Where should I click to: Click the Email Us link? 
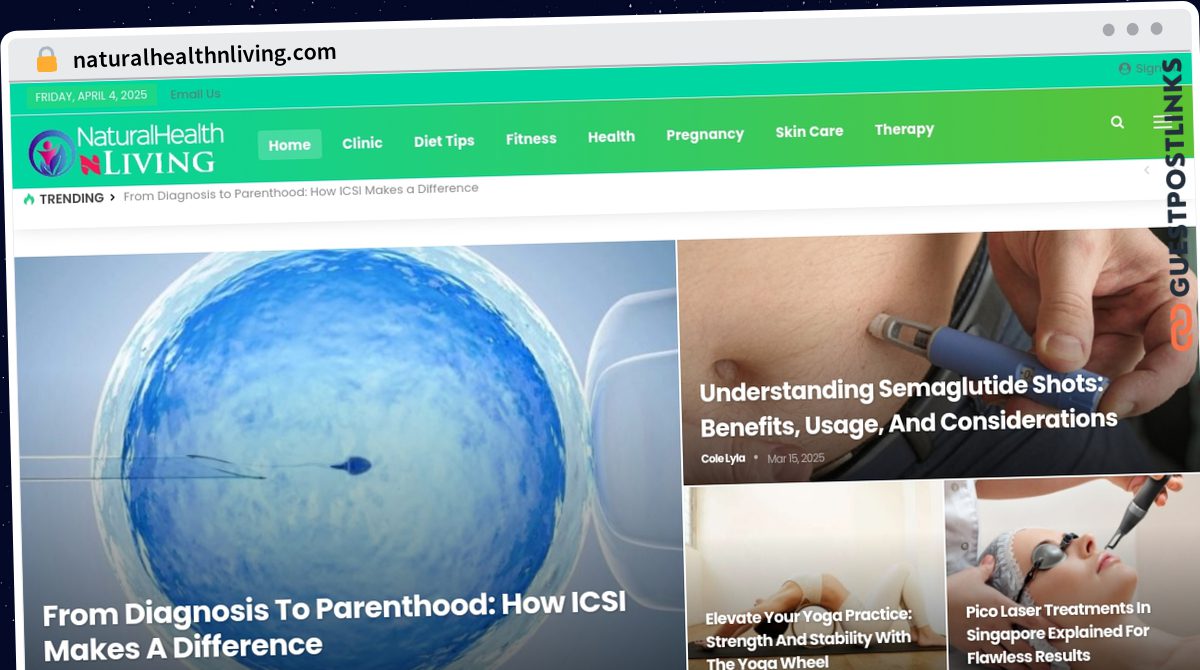pyautogui.click(x=195, y=94)
